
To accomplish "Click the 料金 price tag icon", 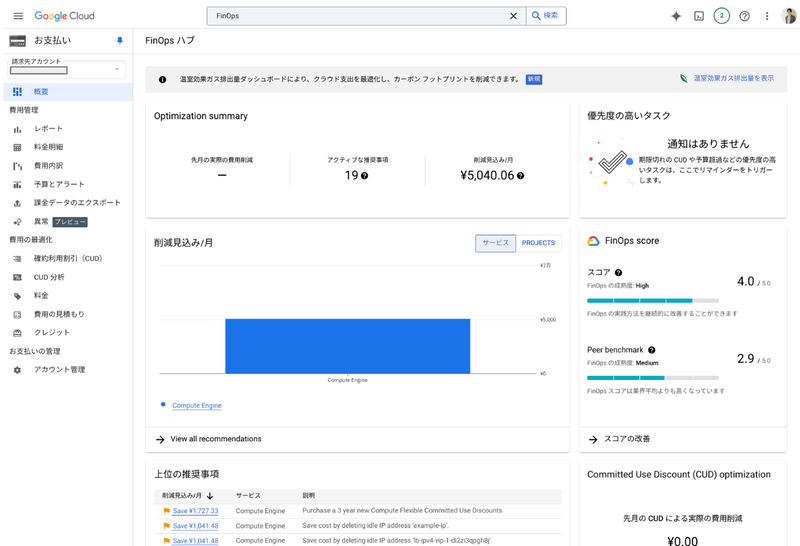I will pyautogui.click(x=17, y=296).
